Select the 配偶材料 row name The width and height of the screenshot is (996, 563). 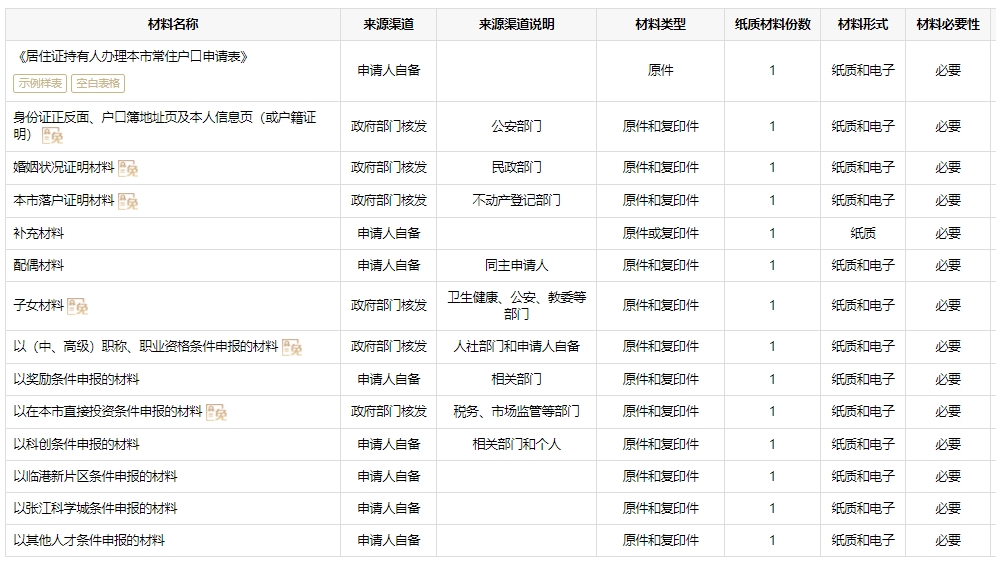[39, 265]
